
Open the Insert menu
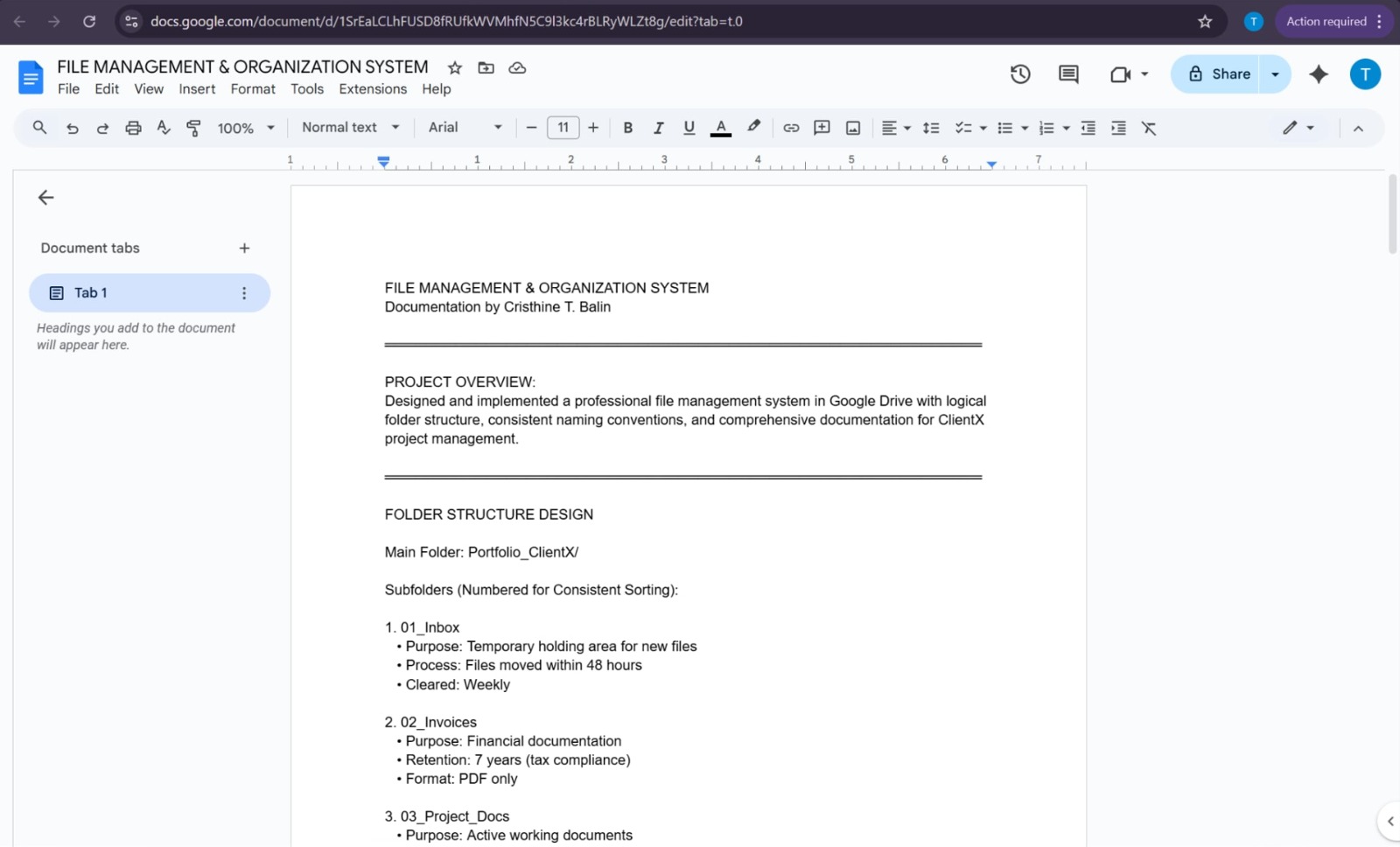197,89
